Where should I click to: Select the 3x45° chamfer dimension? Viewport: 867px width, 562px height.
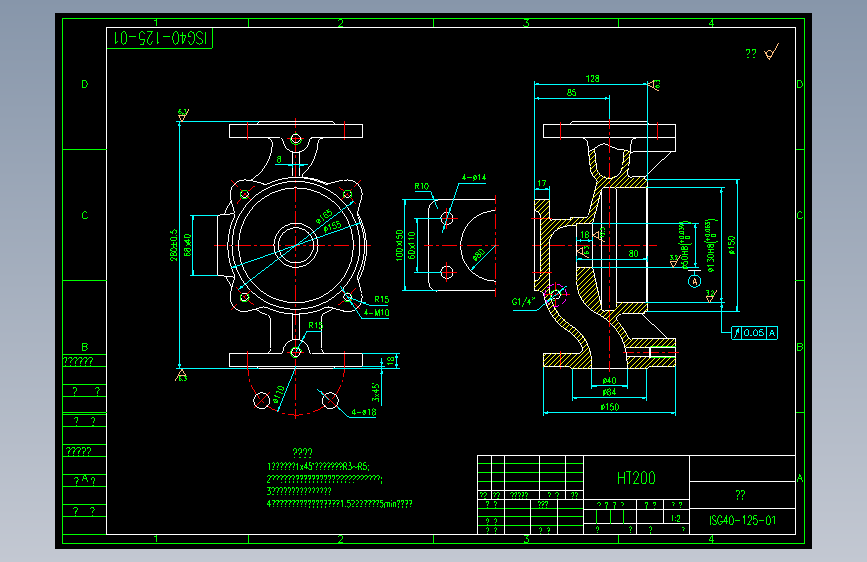(375, 392)
